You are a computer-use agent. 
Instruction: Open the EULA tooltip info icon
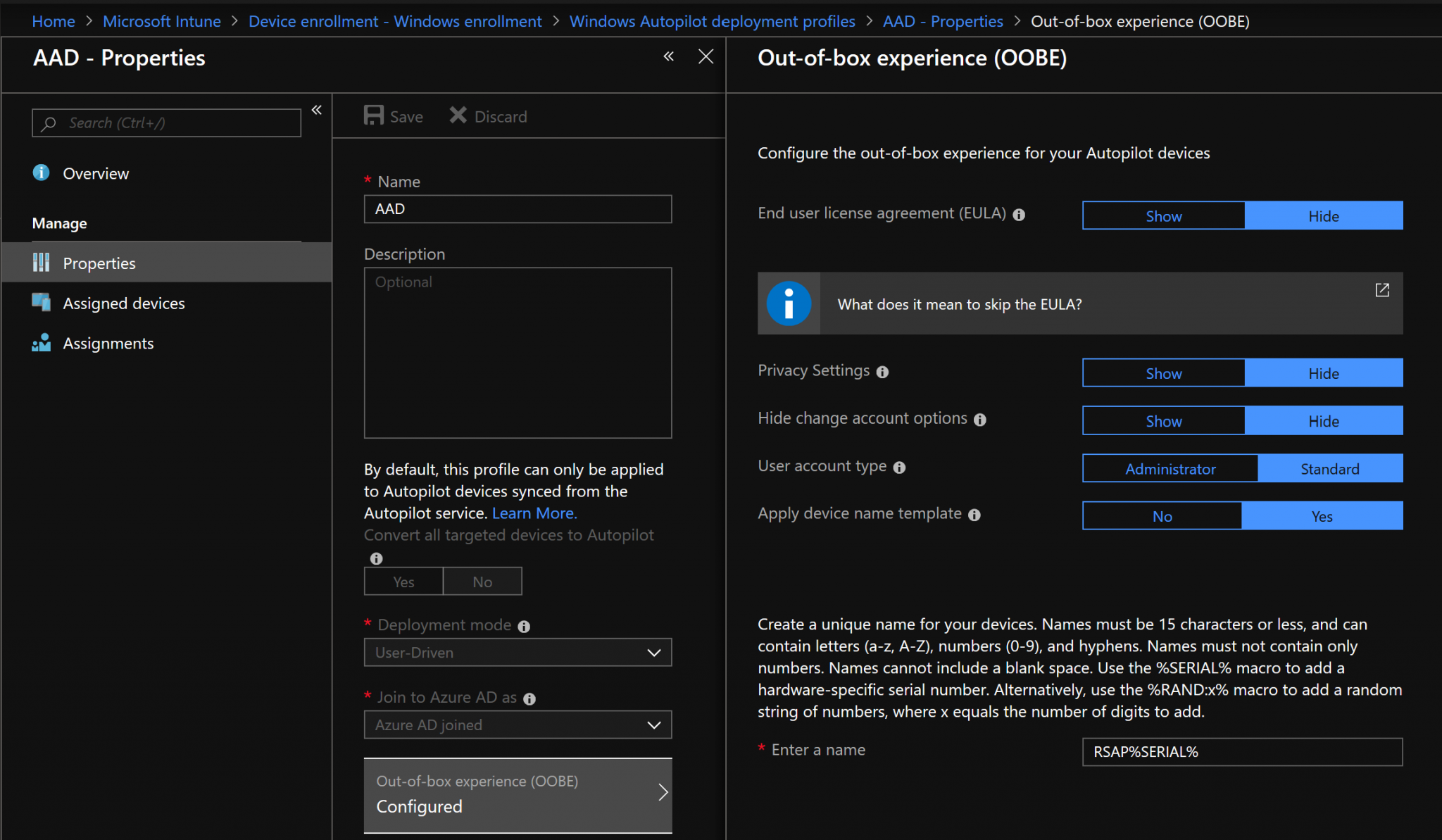click(1019, 215)
